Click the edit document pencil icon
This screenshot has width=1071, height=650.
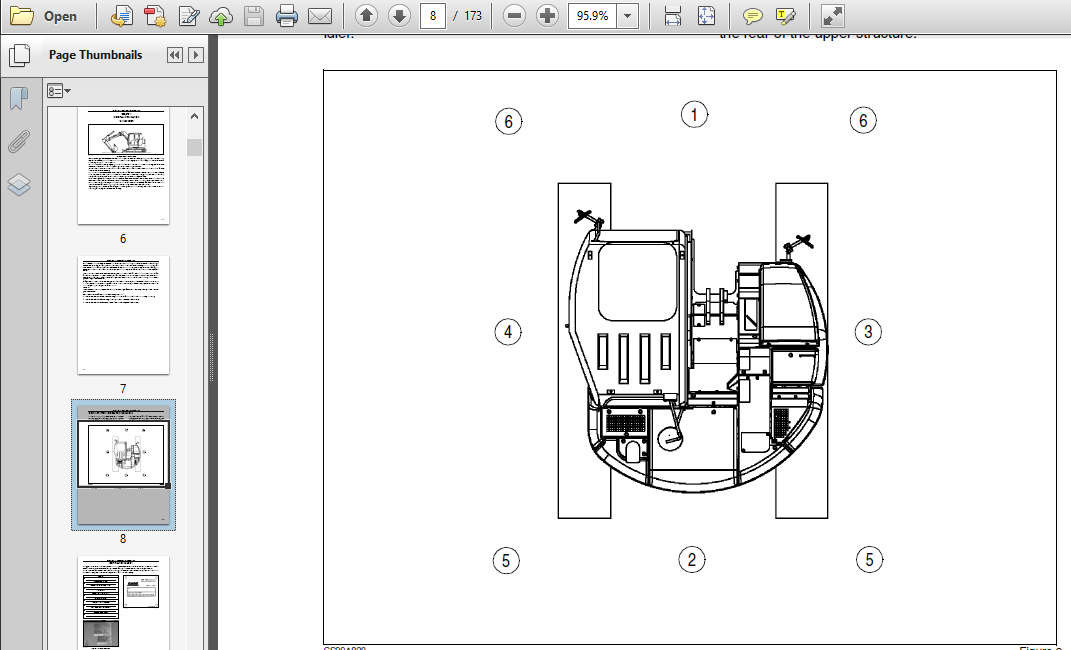pyautogui.click(x=188, y=16)
